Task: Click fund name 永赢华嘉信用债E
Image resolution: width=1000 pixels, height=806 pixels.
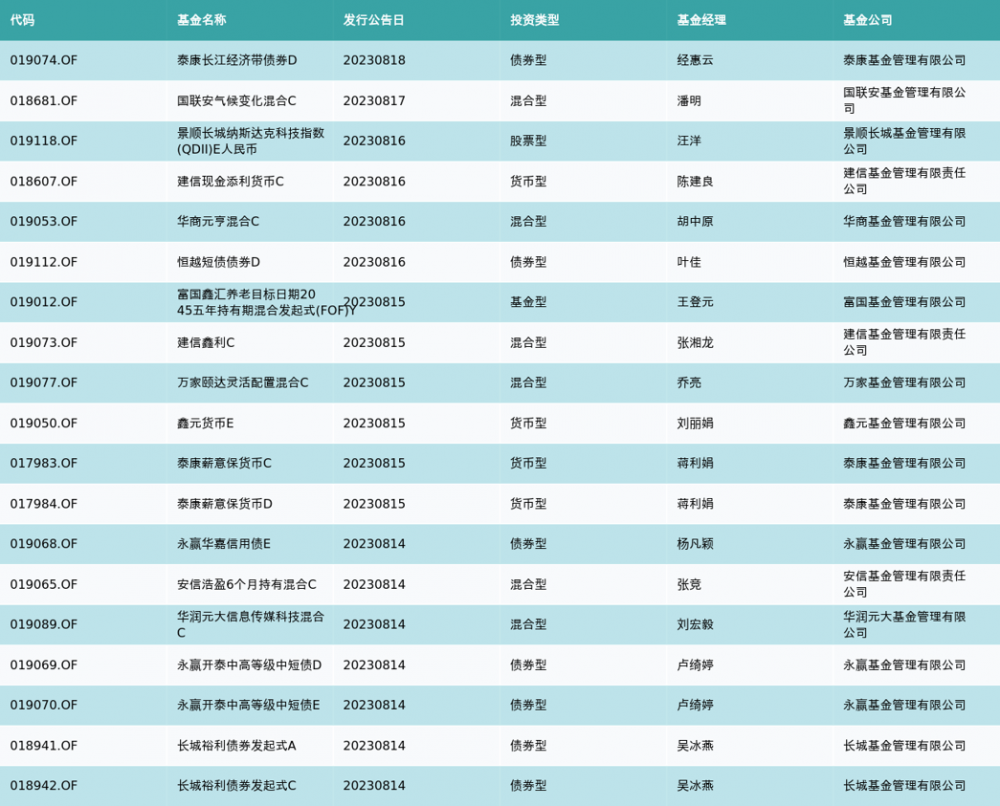Action: [x=224, y=544]
